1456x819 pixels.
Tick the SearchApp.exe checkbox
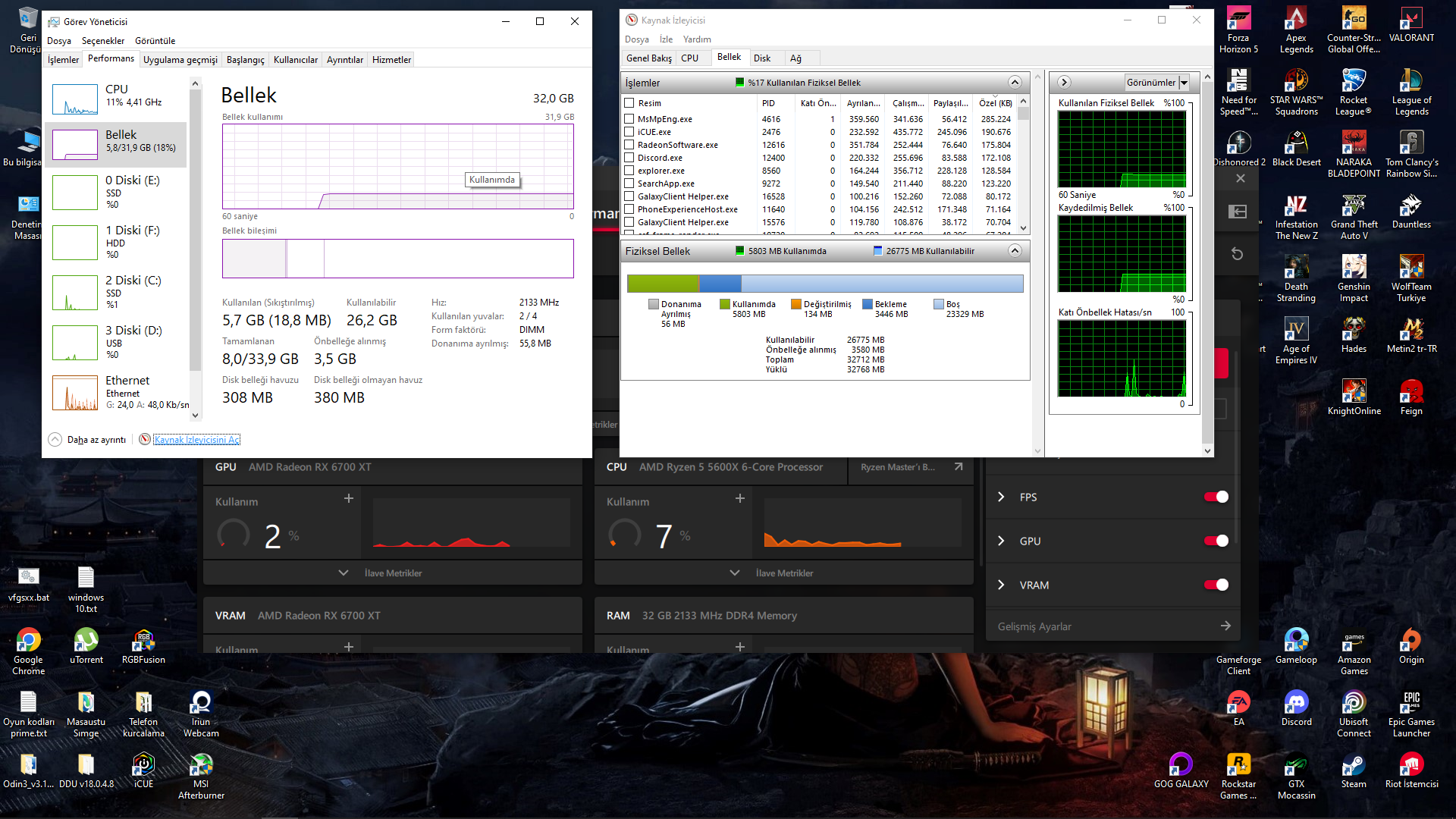click(x=629, y=184)
